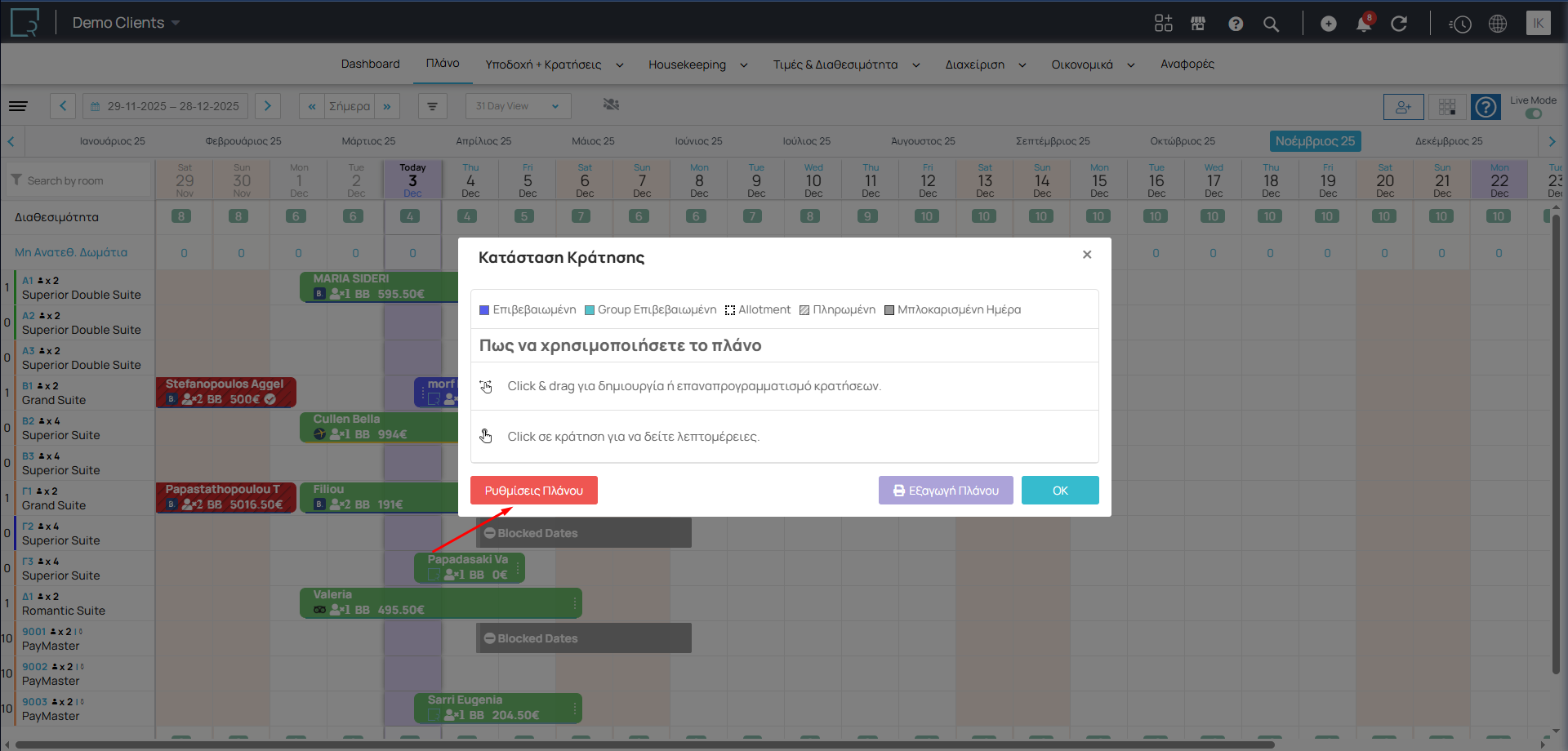Open the language globe icon
1568x751 pixels.
1498,24
